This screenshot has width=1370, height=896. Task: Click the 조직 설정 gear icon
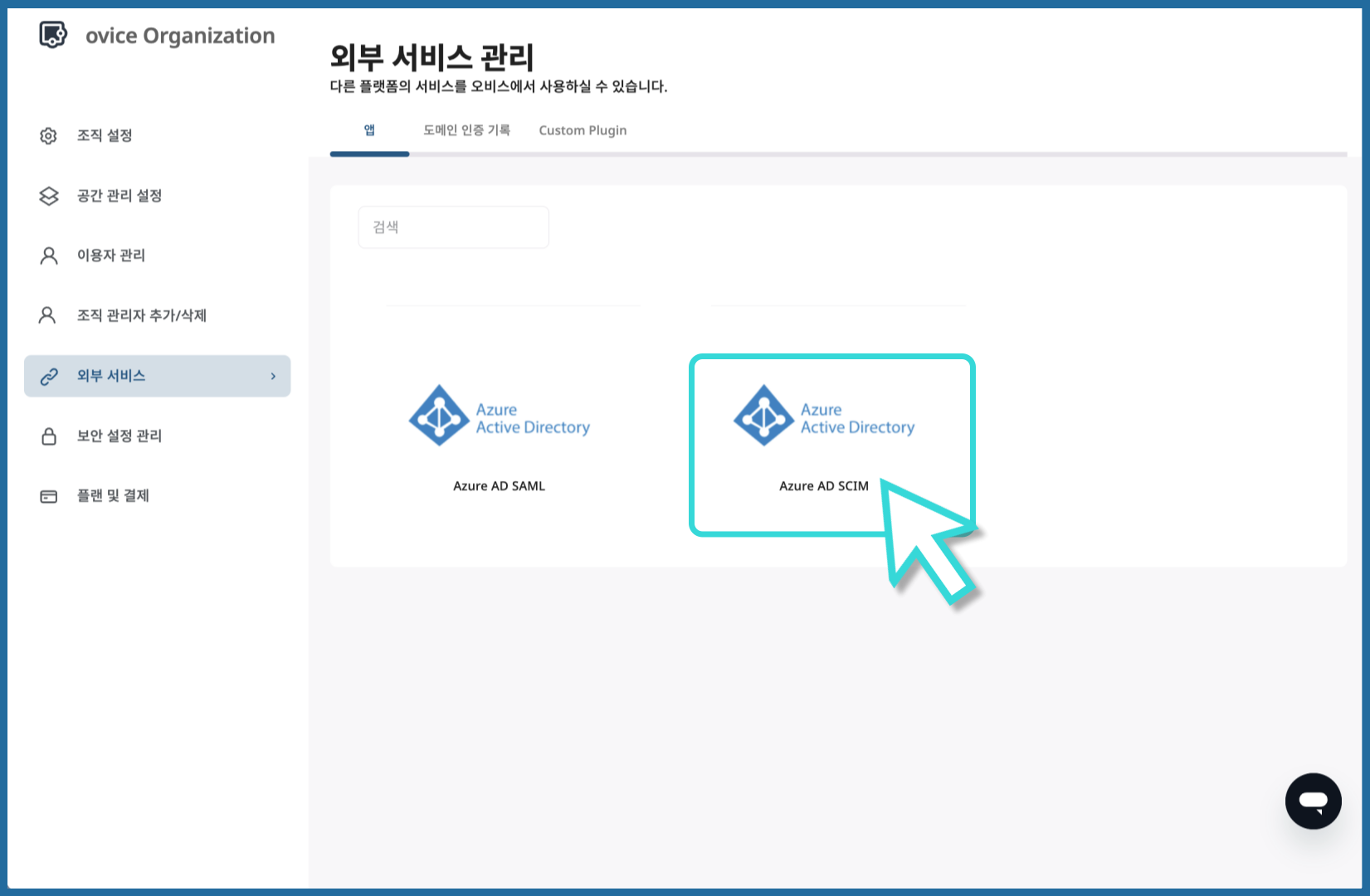(x=49, y=136)
